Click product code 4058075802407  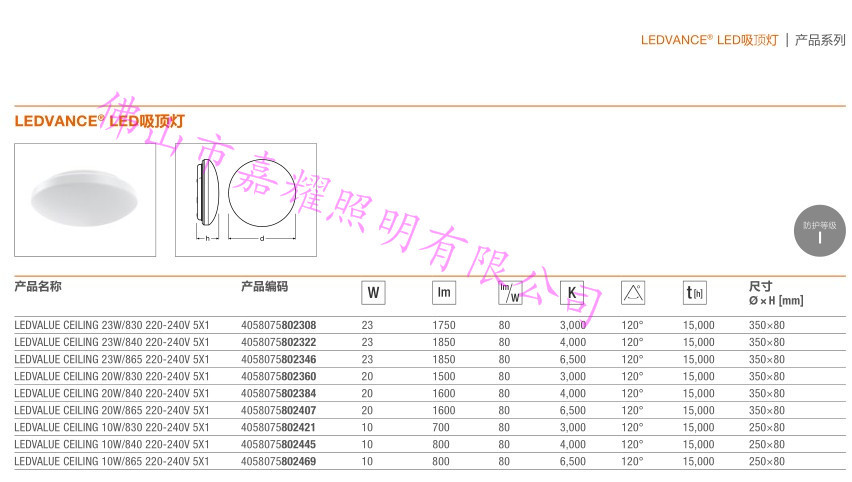coord(279,410)
